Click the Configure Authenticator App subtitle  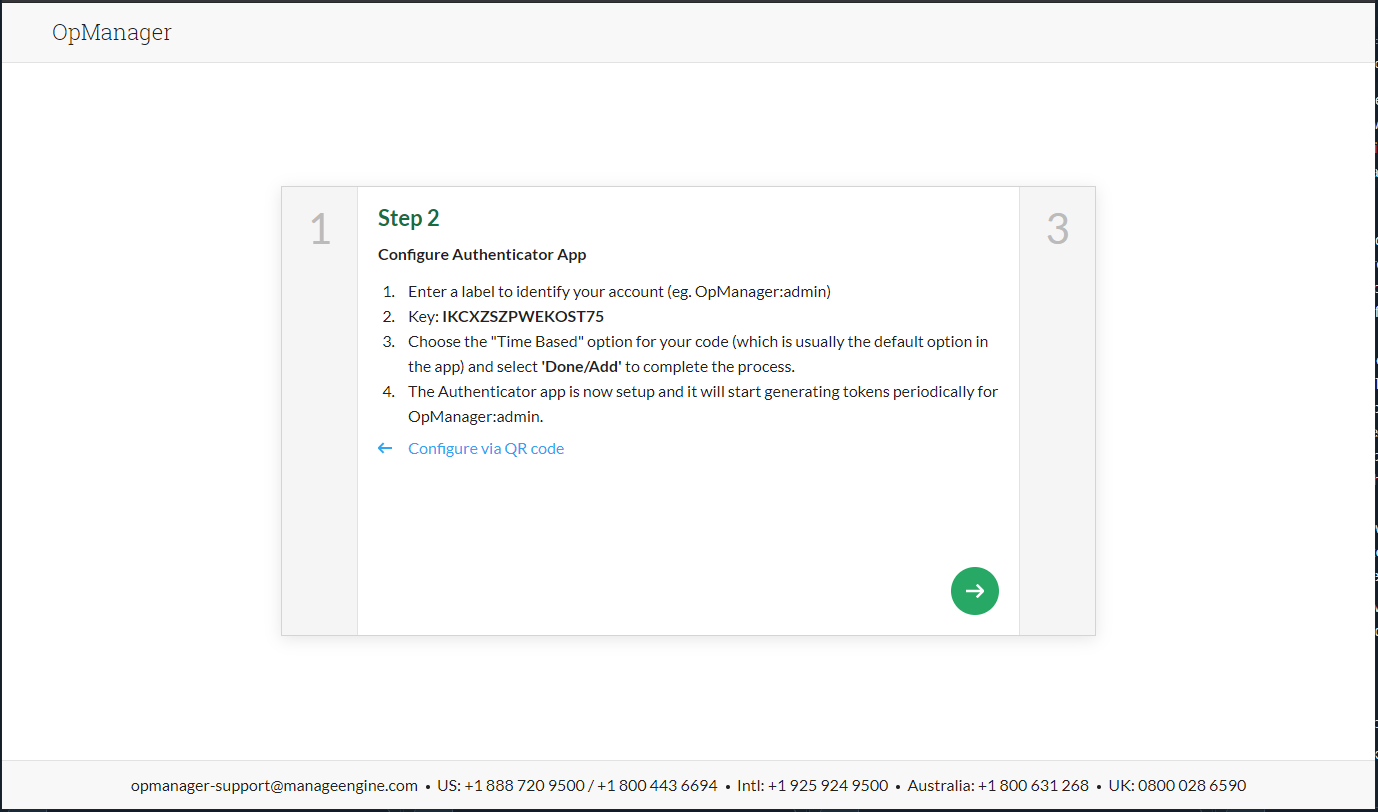(x=482, y=255)
